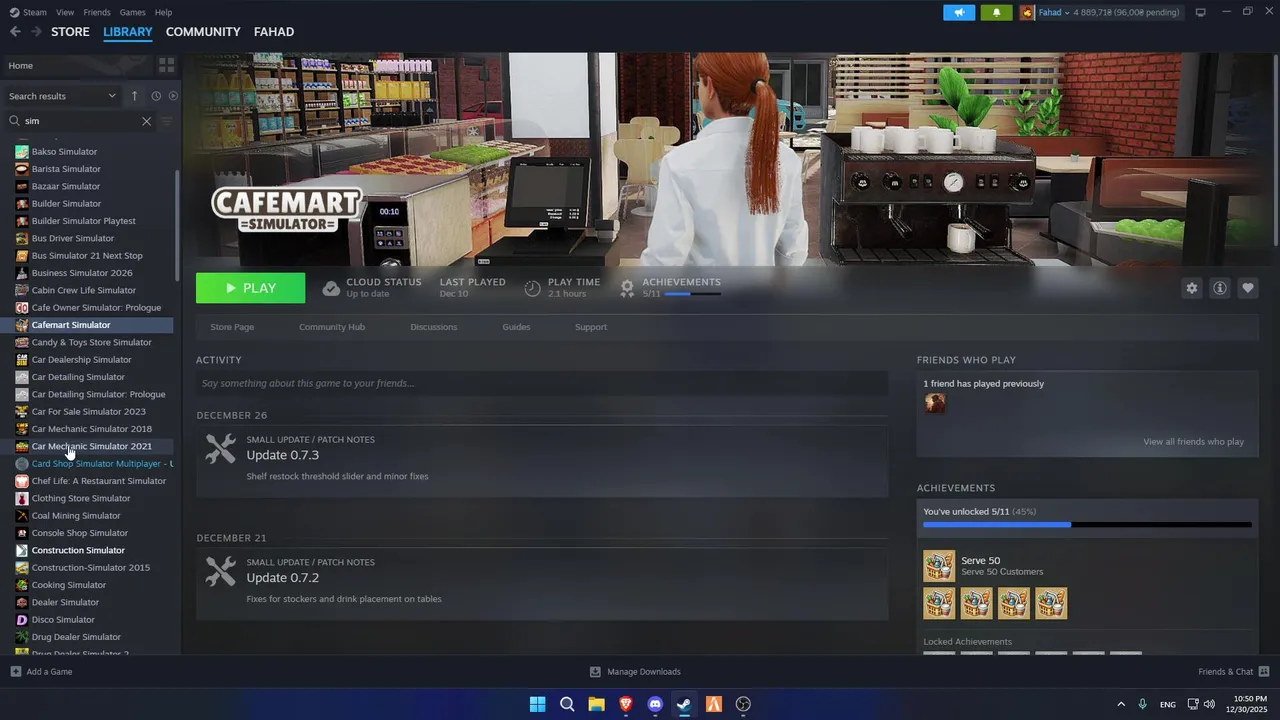This screenshot has width=1280, height=720.
Task: Click the ready-to-play filter icon
Action: 173,96
